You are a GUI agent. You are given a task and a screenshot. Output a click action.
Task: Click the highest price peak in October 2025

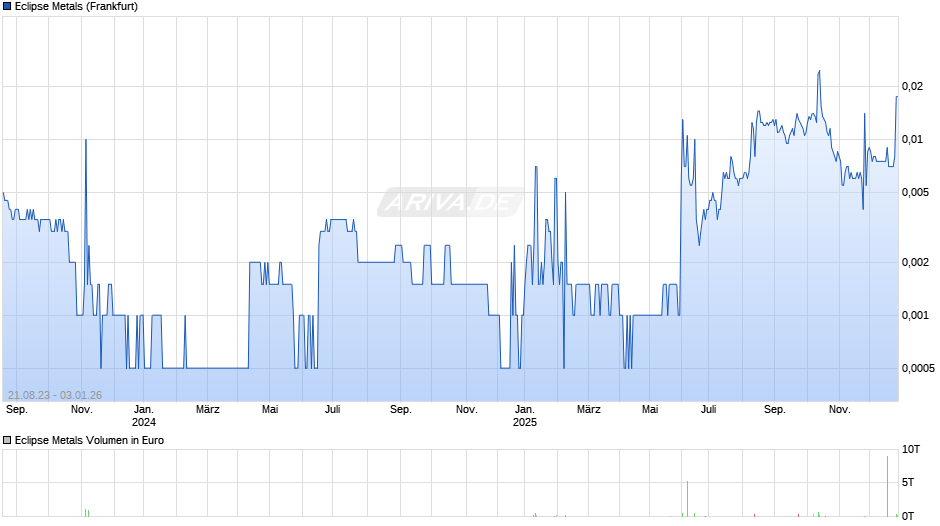[x=819, y=71]
